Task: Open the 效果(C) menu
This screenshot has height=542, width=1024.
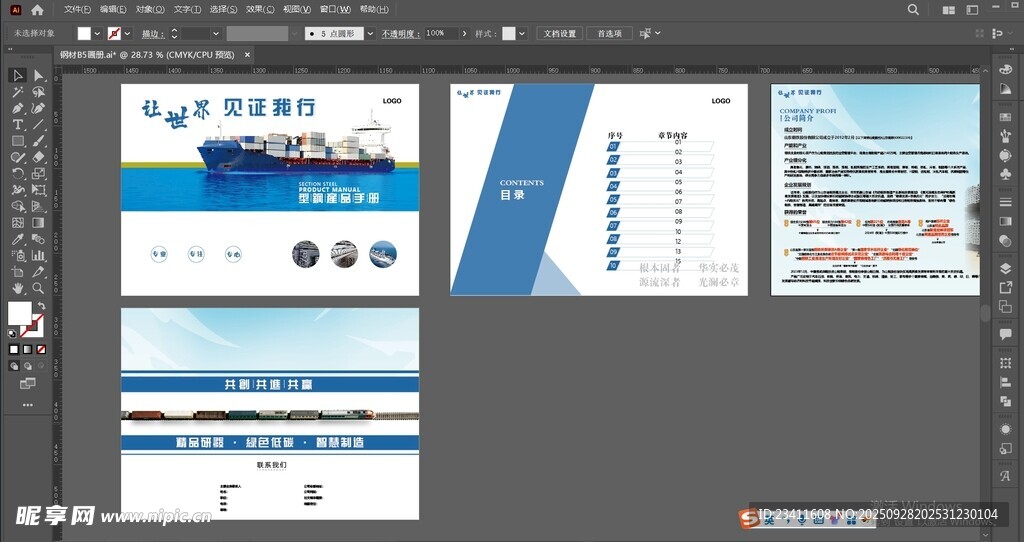Action: (259, 9)
